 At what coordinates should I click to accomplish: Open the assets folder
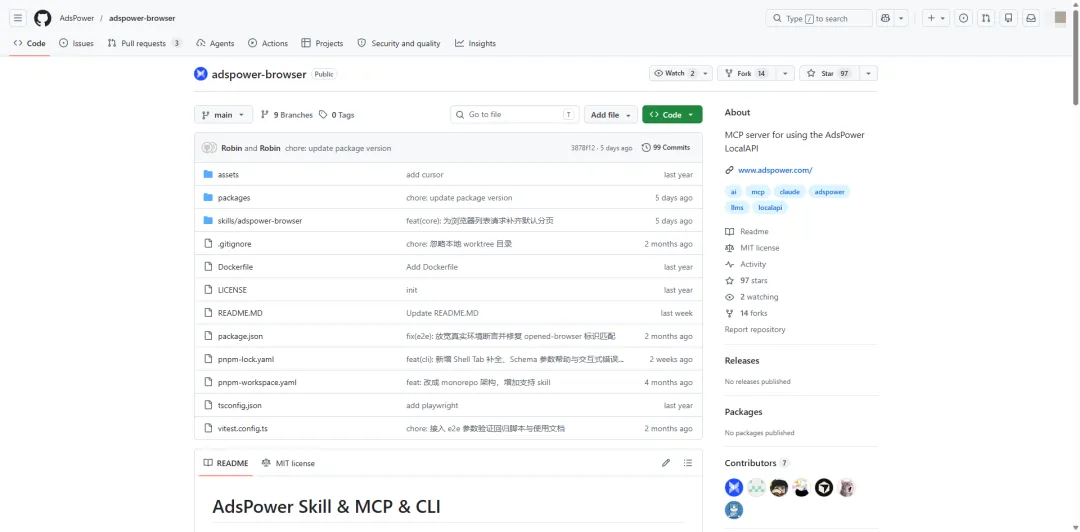(228, 175)
